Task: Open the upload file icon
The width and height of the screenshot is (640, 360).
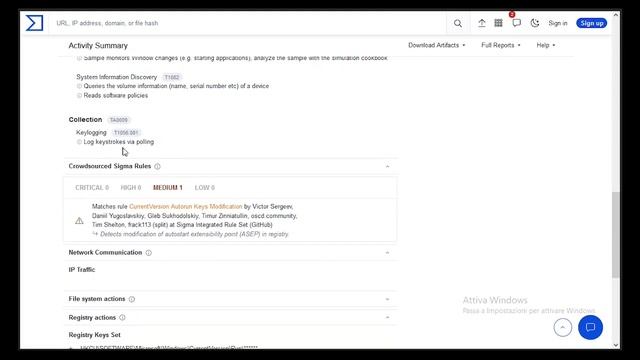Action: coord(482,23)
